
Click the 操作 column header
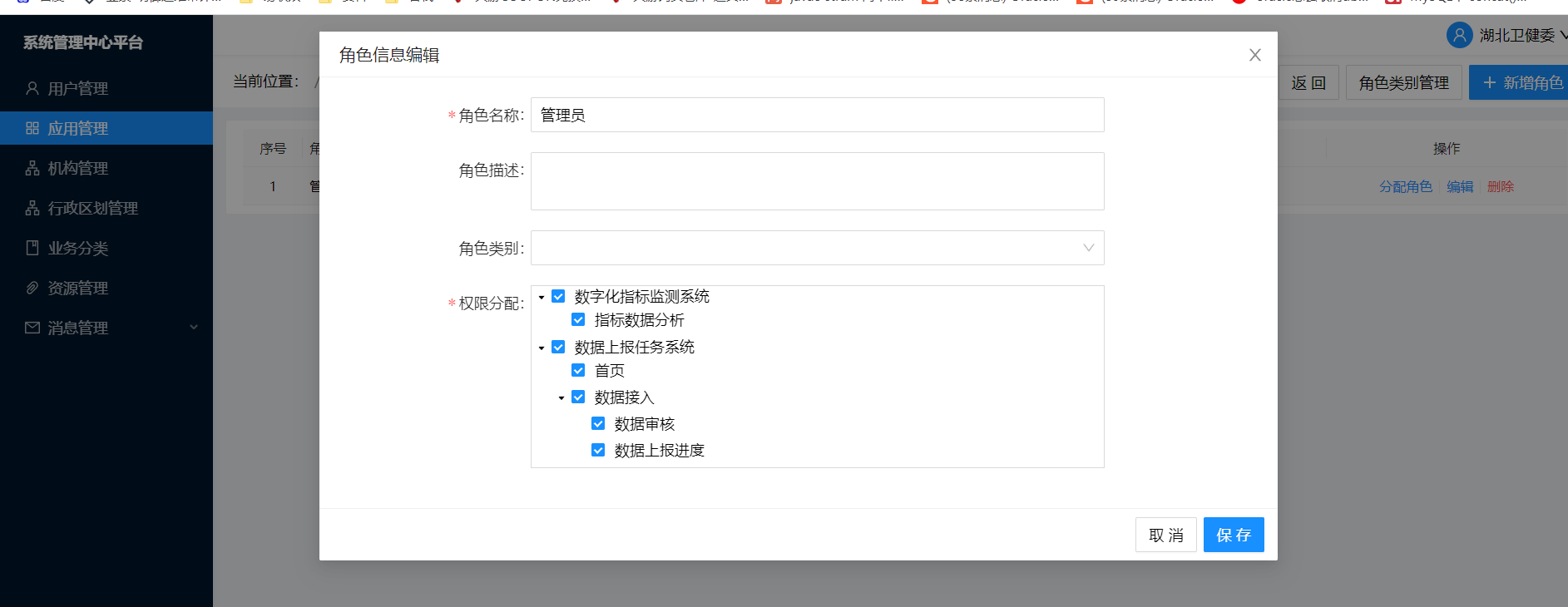pyautogui.click(x=1447, y=149)
